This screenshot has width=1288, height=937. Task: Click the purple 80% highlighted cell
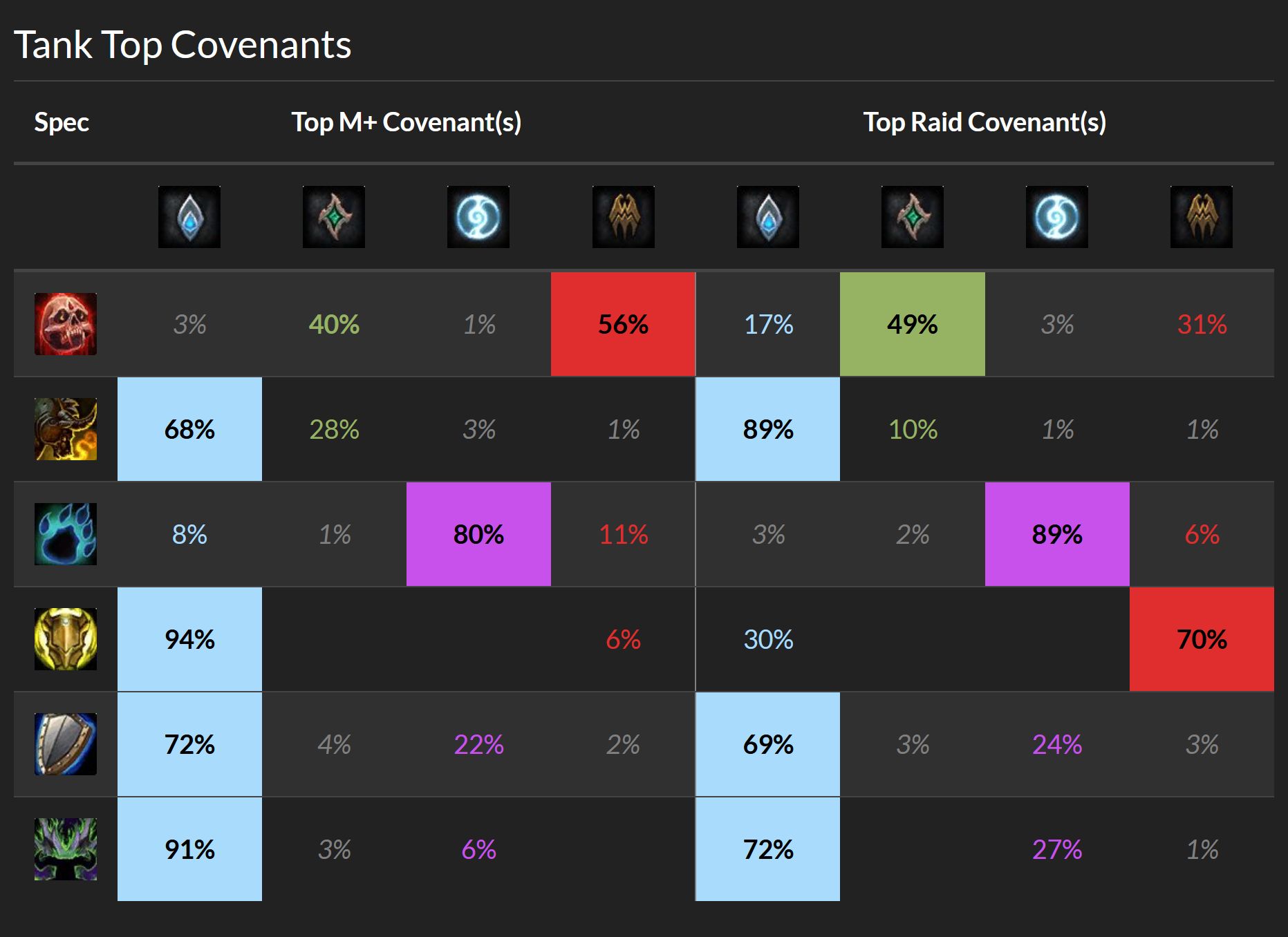[x=478, y=534]
